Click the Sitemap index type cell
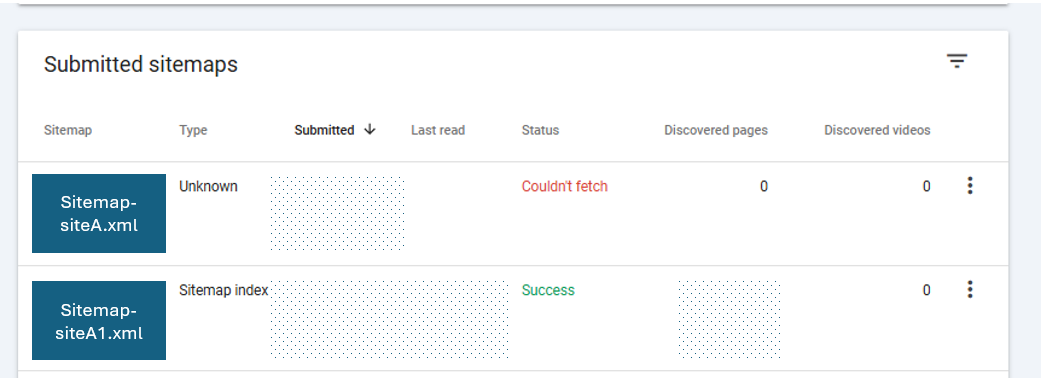 click(223, 290)
